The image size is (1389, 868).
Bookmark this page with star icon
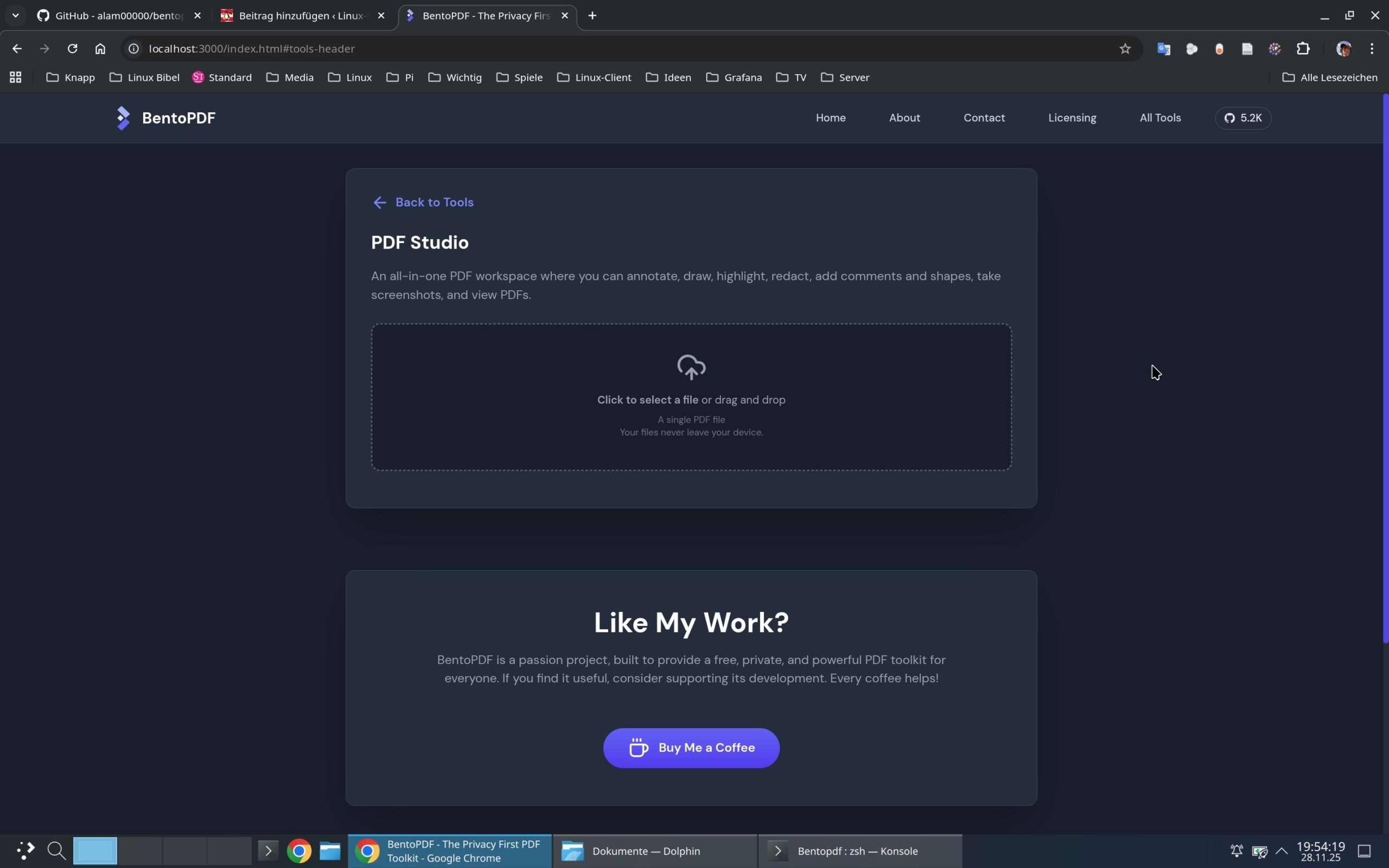pos(1124,49)
